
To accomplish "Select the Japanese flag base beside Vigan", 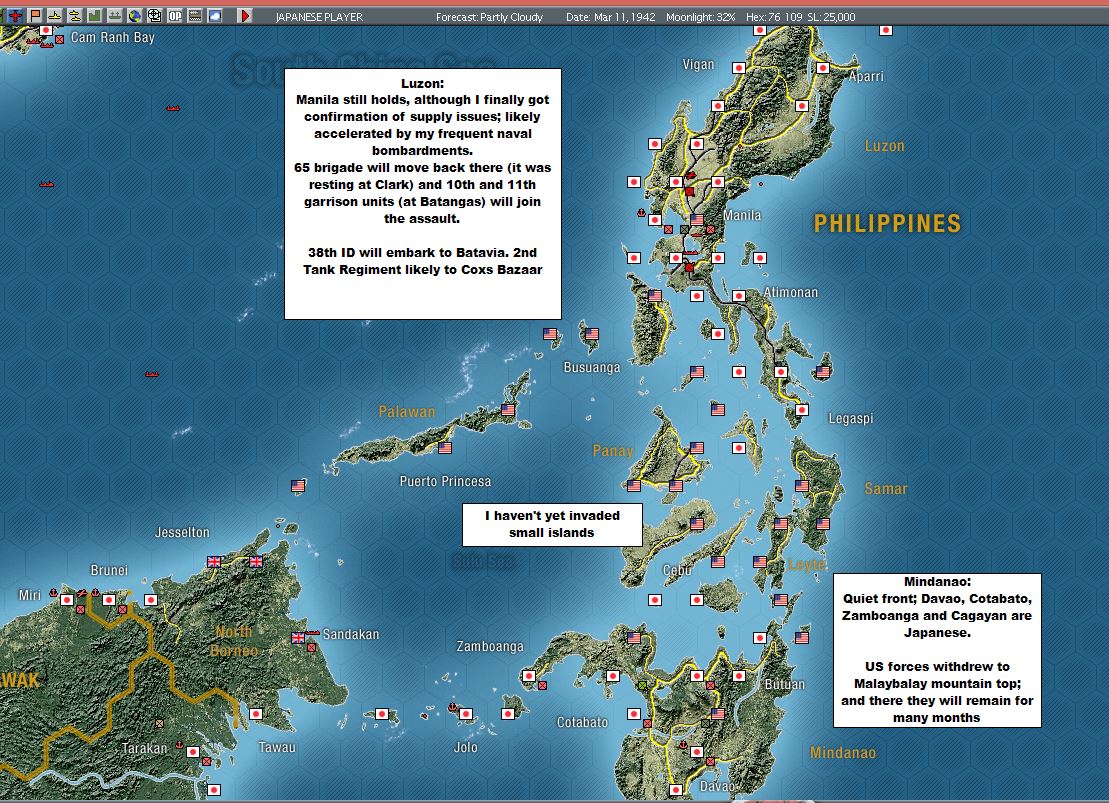I will 738,68.
